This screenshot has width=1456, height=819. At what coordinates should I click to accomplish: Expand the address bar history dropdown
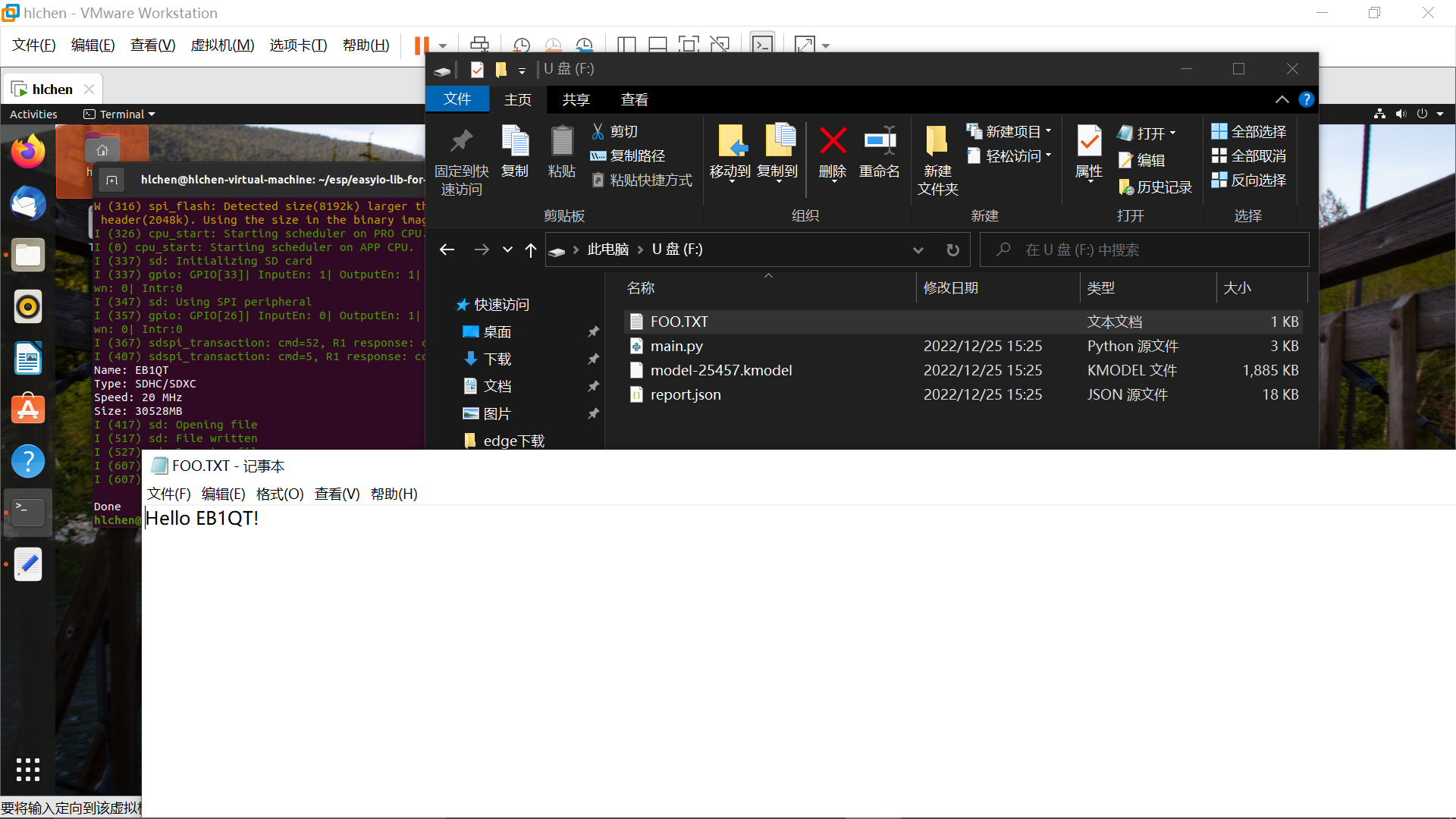[918, 249]
